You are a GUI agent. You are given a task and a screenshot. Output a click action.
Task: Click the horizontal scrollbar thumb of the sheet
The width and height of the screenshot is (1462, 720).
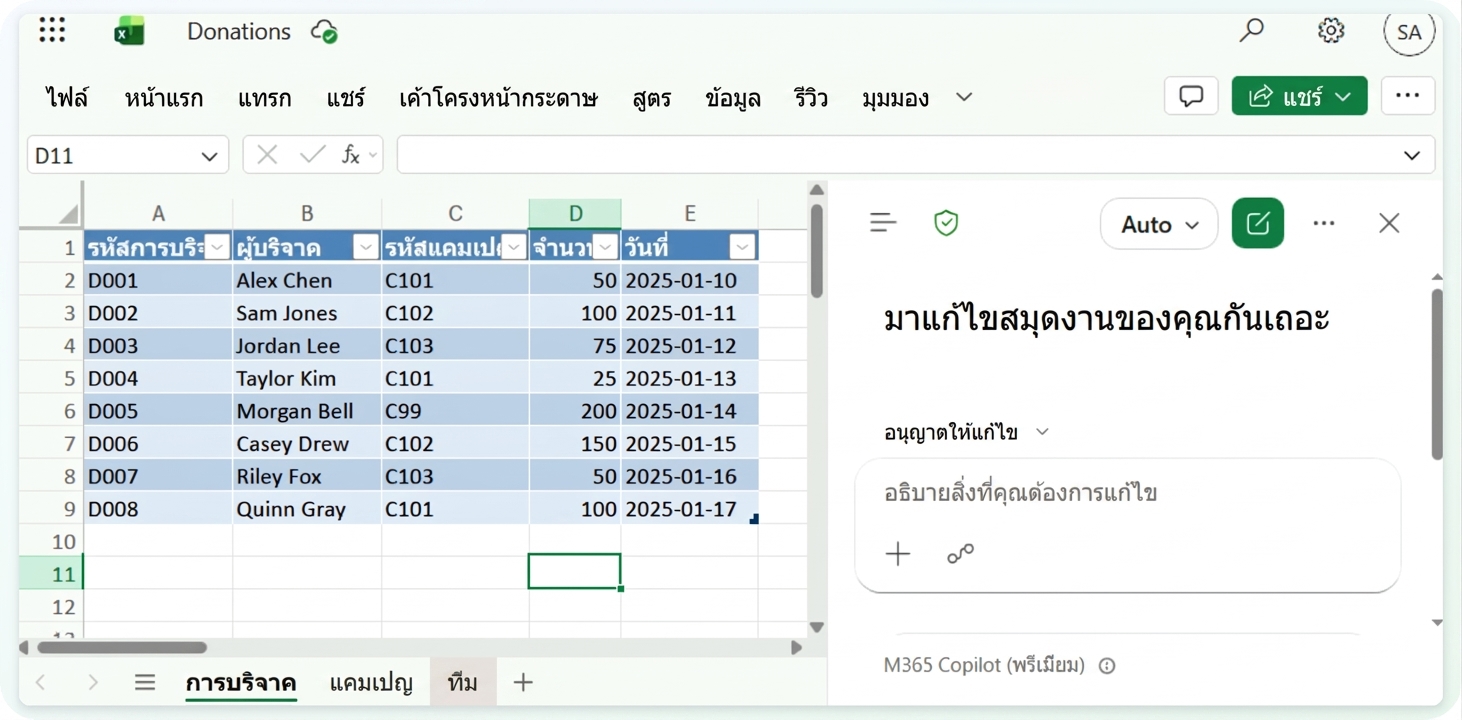point(122,647)
